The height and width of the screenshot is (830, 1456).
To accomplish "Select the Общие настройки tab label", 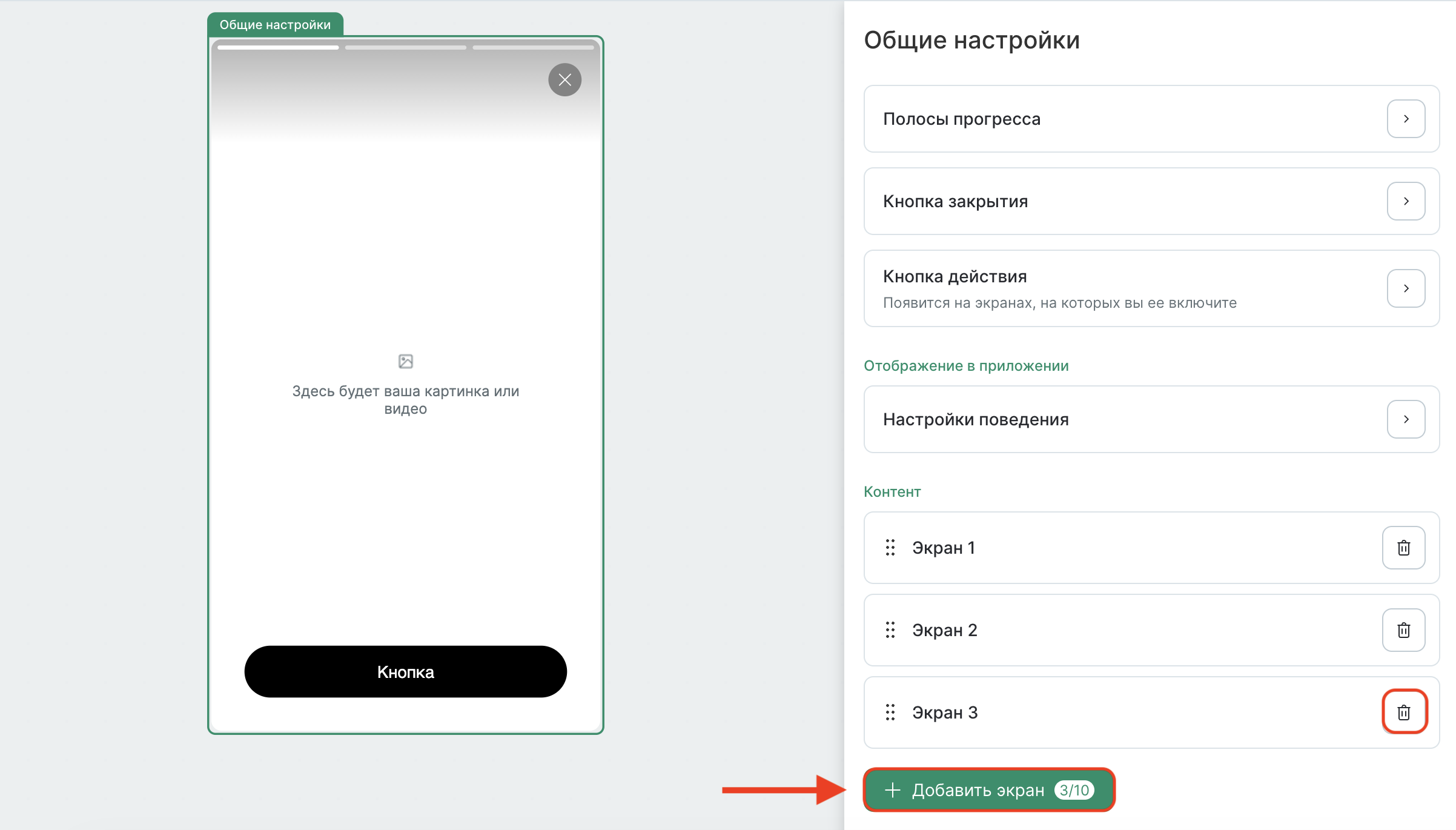I will 276,25.
